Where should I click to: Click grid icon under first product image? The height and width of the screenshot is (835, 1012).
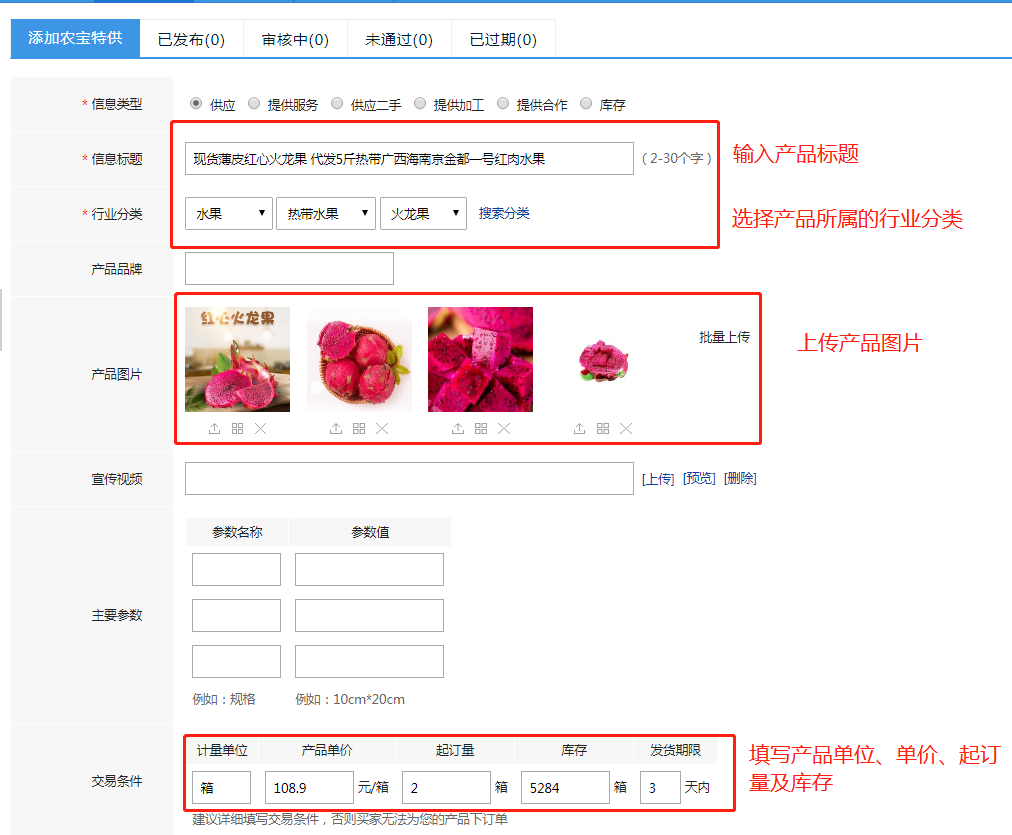click(237, 429)
